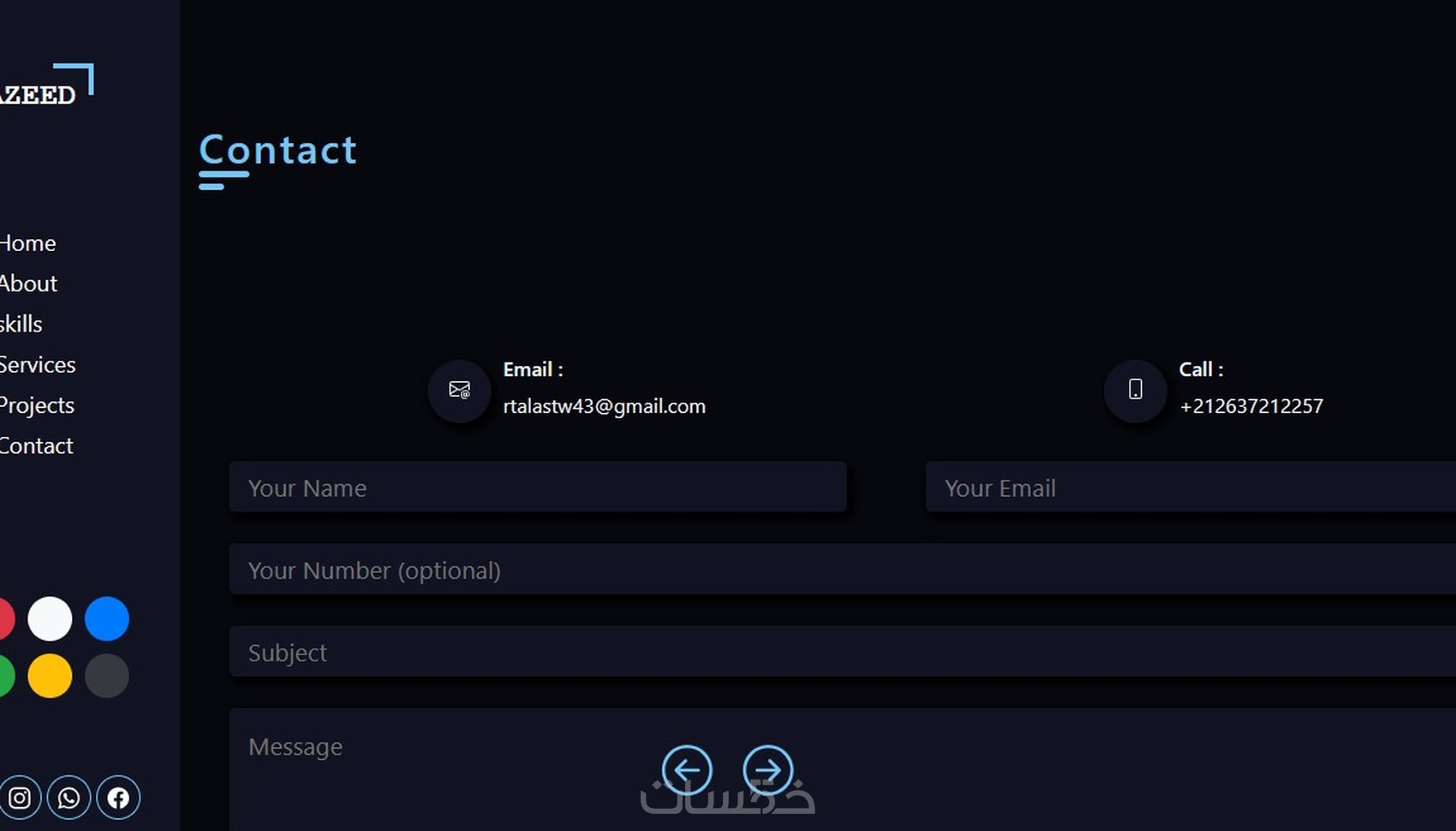The height and width of the screenshot is (831, 1456).
Task: Choose the dark gray theme swatch
Action: pos(107,676)
